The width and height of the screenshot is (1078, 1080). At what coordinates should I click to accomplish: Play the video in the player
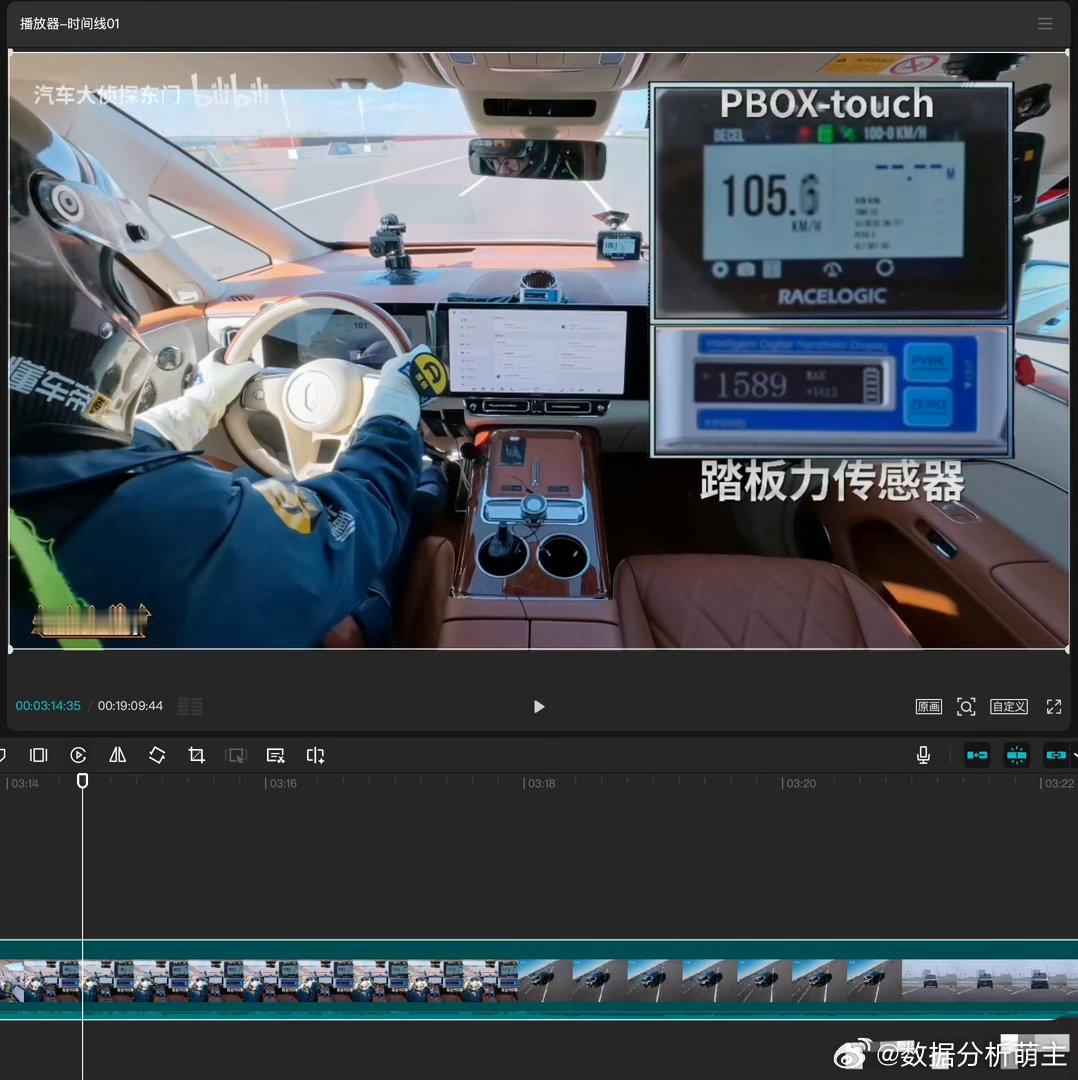pos(539,707)
